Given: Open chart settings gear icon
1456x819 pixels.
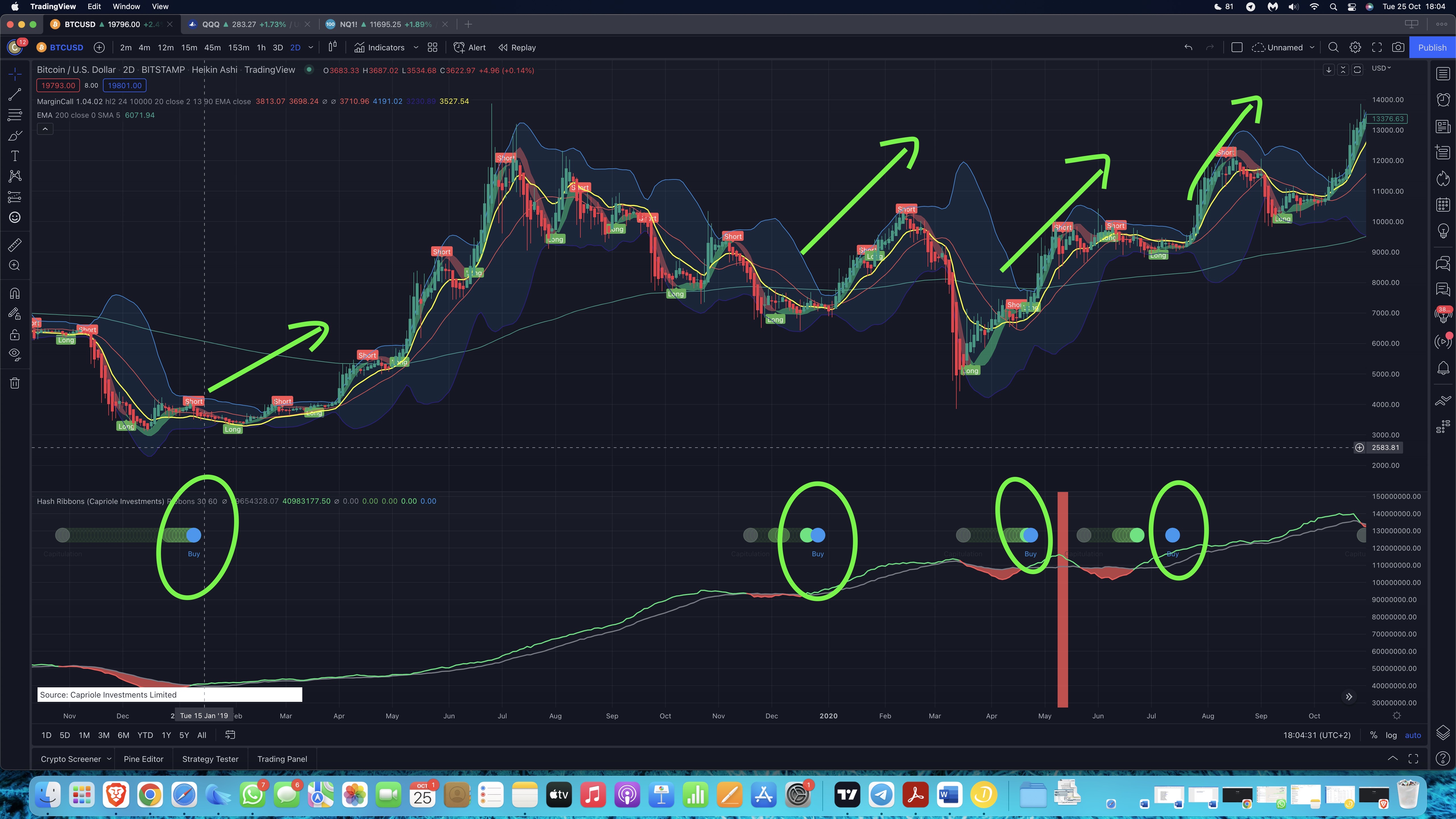Looking at the screenshot, I should [x=1355, y=47].
